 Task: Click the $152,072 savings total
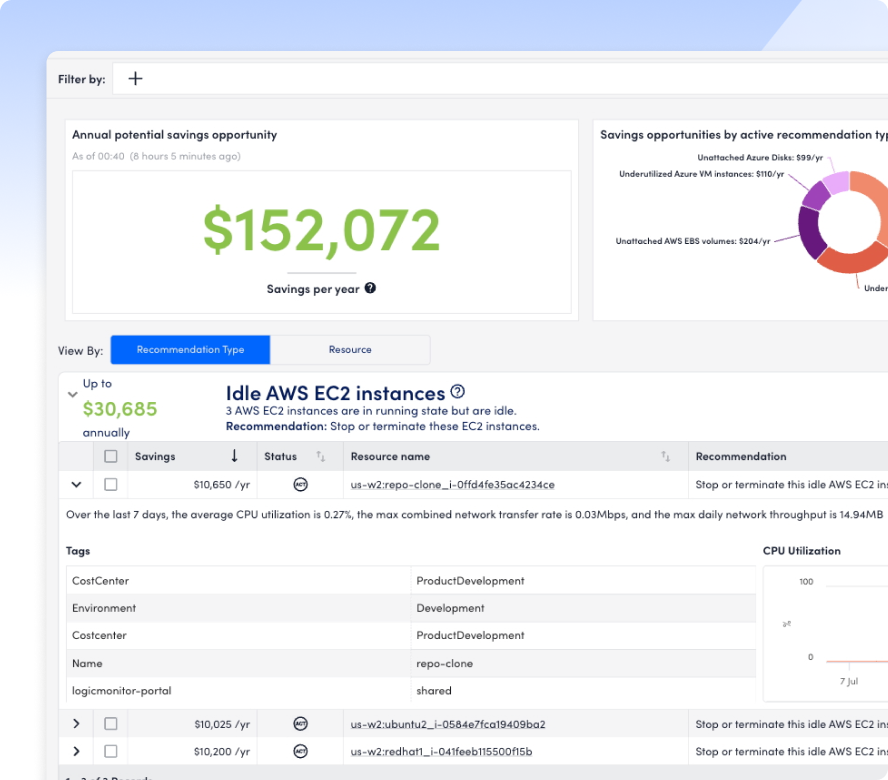(322, 231)
